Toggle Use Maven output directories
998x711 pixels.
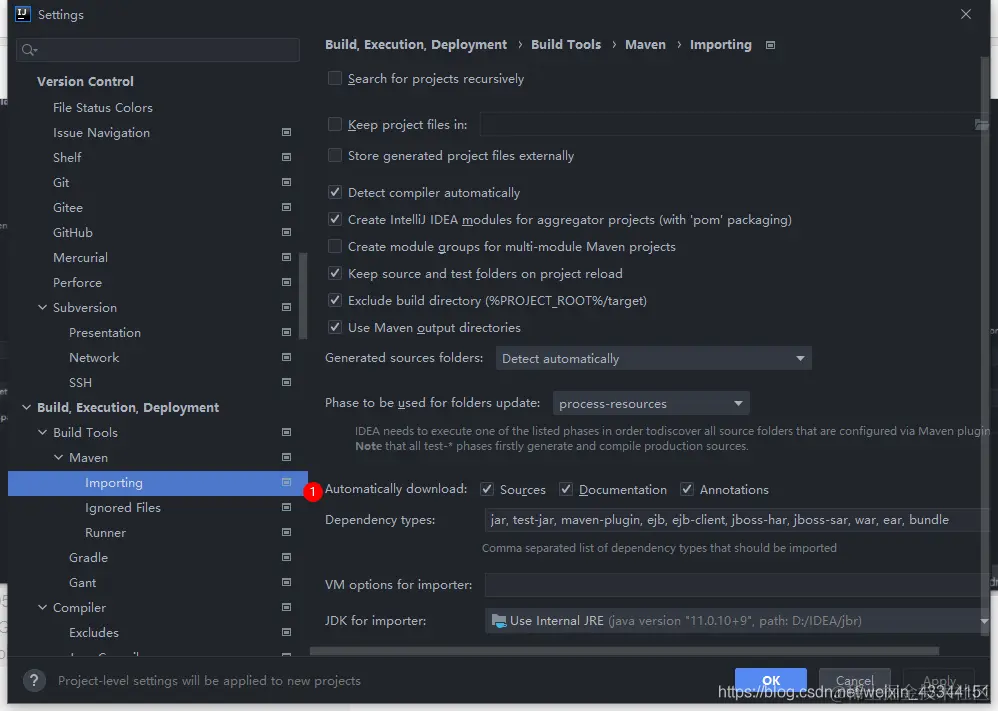[334, 327]
